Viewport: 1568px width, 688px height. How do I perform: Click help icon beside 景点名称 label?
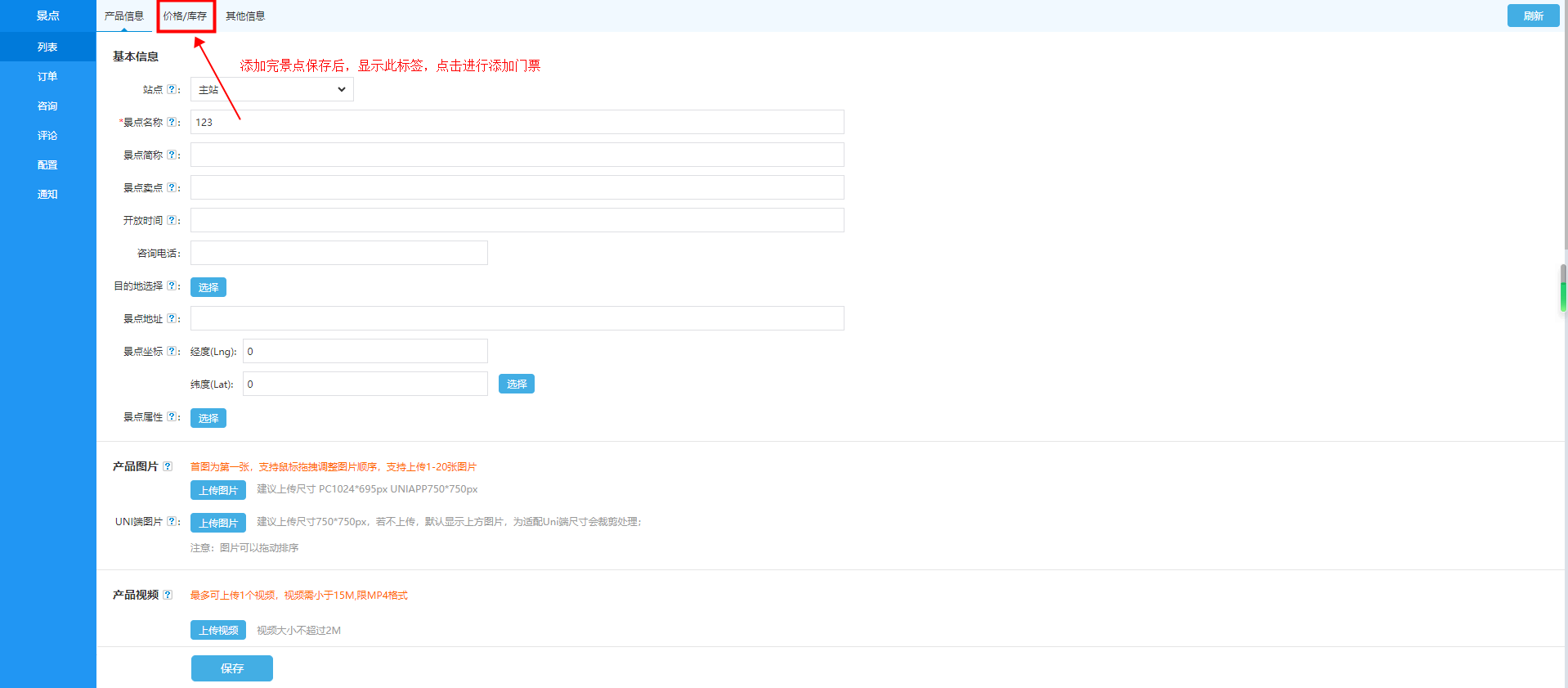pyautogui.click(x=172, y=122)
